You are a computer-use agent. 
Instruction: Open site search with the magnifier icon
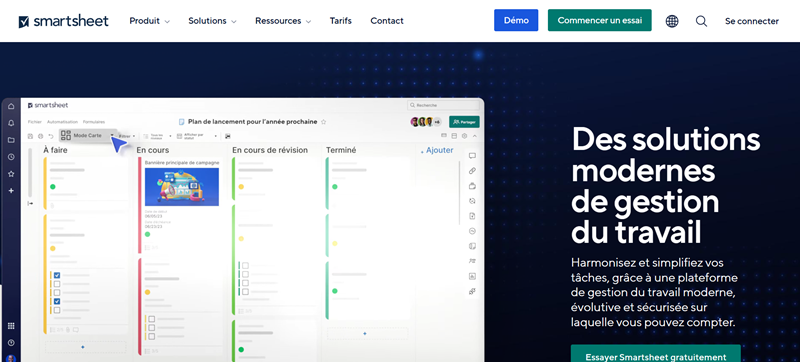tap(702, 21)
